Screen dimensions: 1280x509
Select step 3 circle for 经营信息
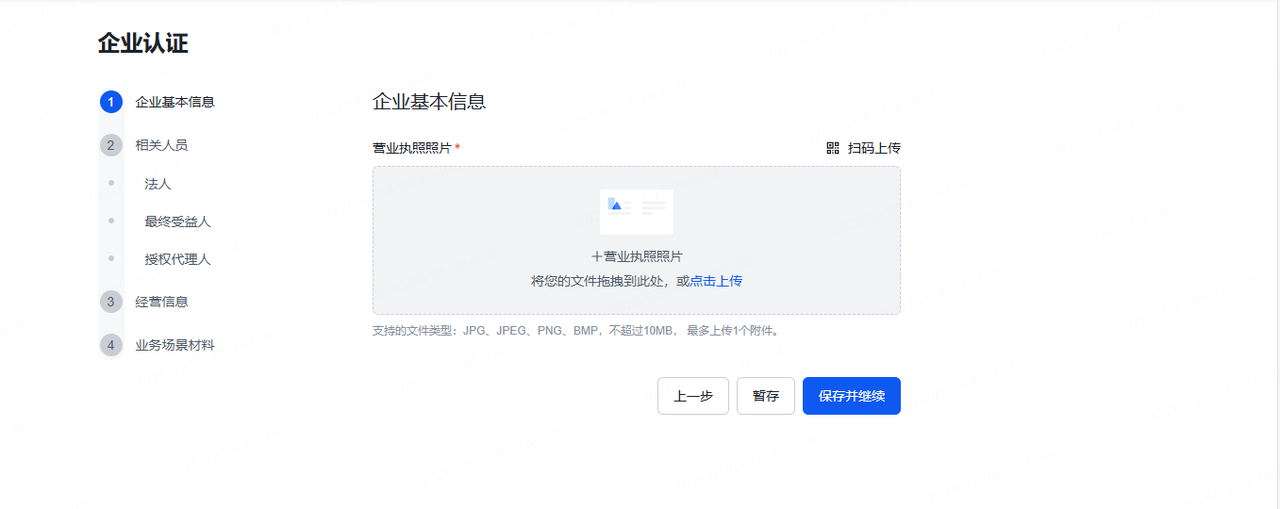[111, 302]
